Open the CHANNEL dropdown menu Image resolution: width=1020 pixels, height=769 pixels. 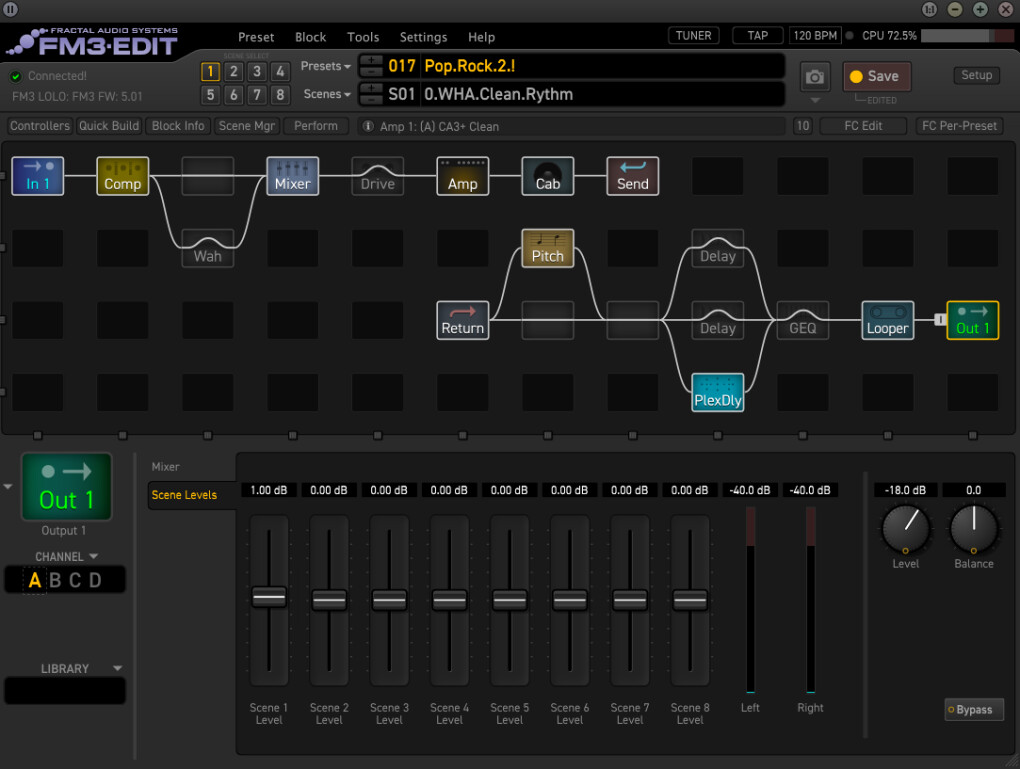(66, 556)
